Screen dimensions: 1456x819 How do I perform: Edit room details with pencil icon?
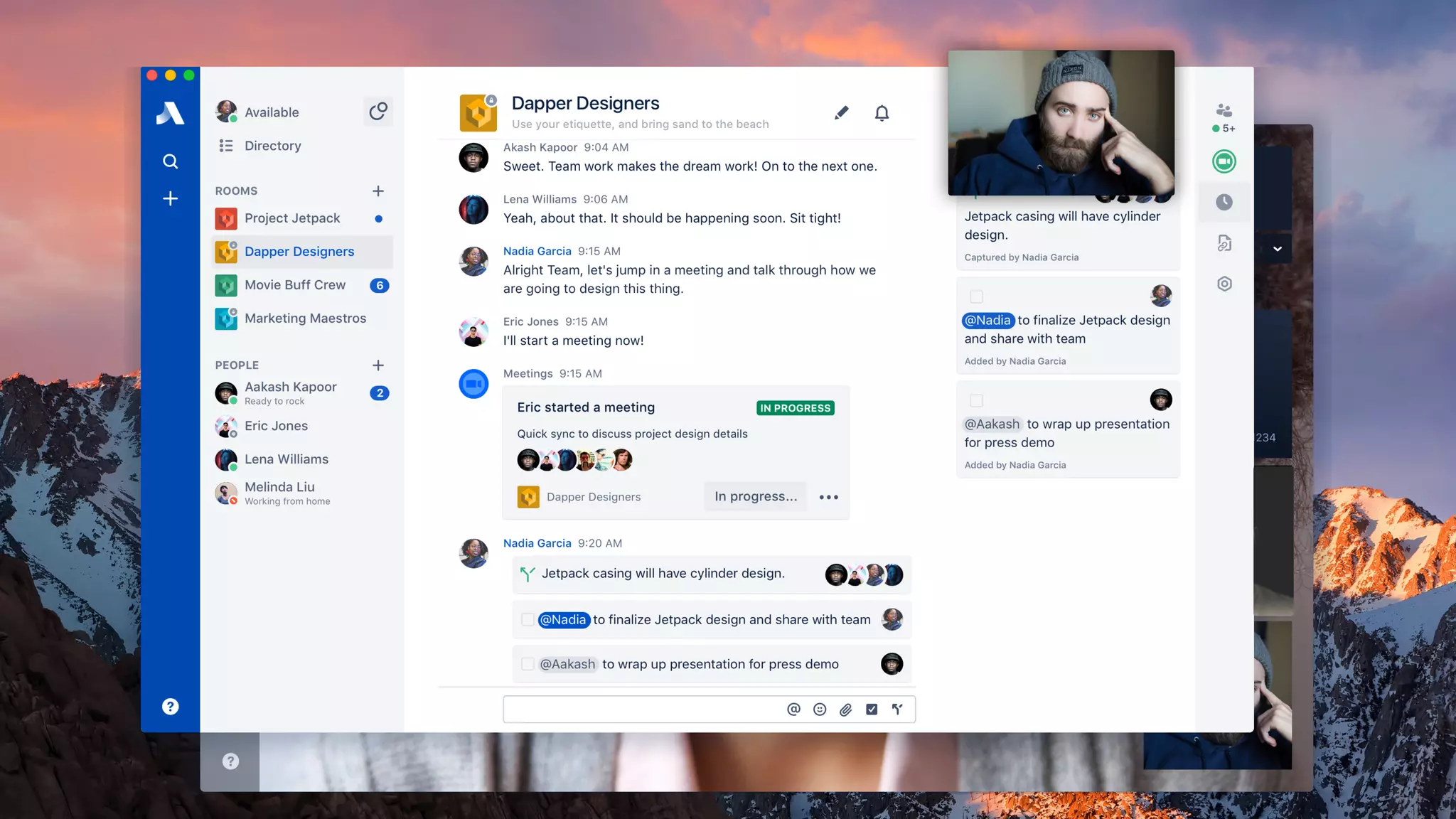click(841, 113)
